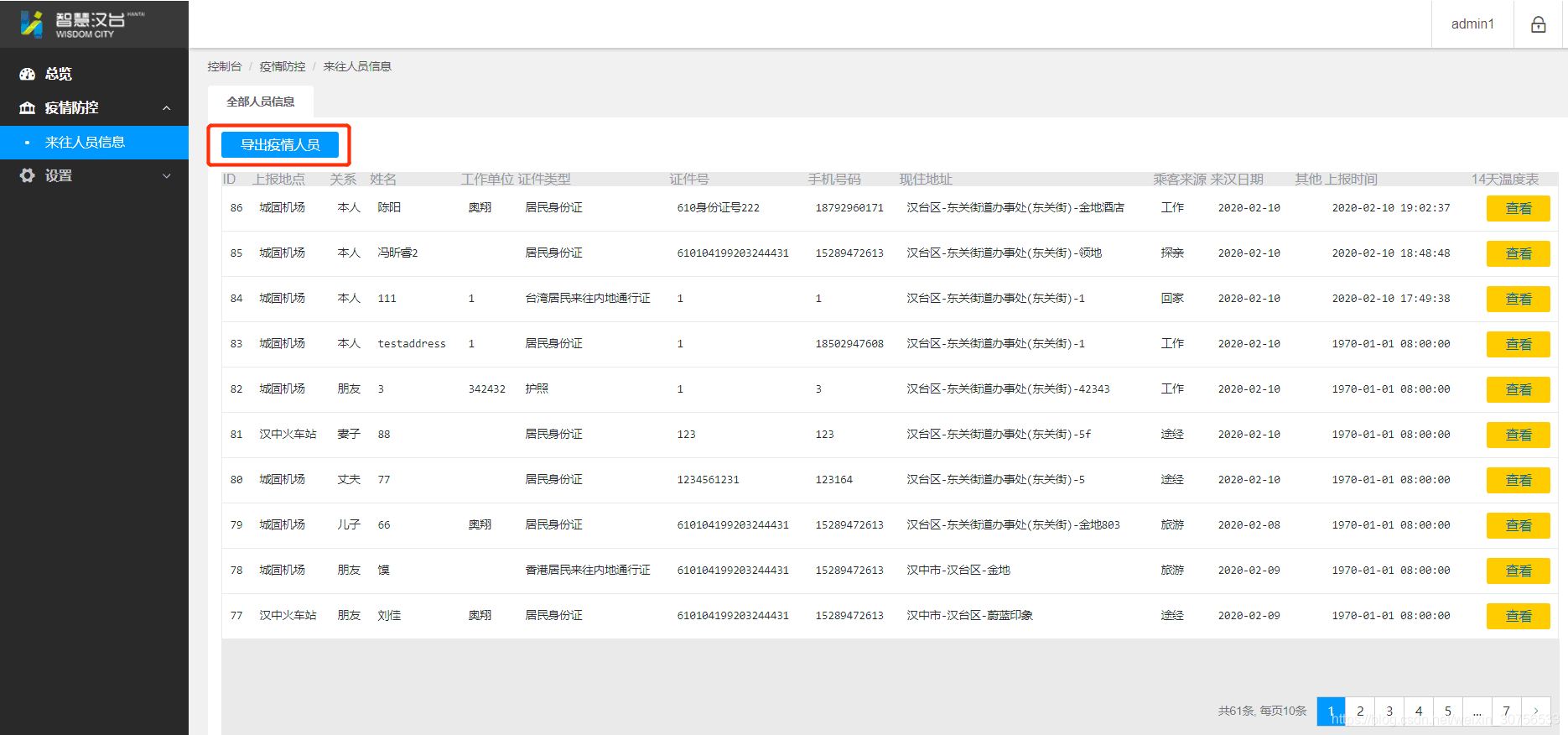Viewport: 1568px width, 735px height.
Task: Click 护照 cell in row 82
Action: click(x=537, y=388)
